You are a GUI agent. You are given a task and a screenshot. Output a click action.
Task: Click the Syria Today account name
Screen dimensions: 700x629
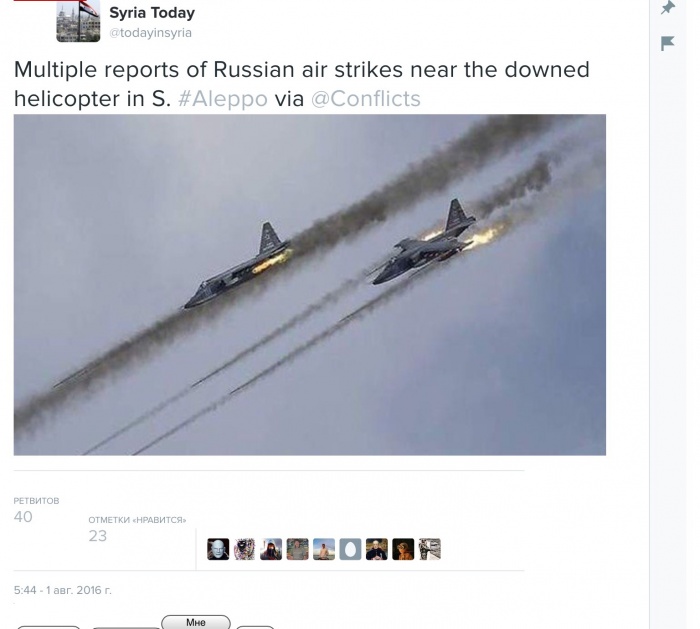coord(152,13)
